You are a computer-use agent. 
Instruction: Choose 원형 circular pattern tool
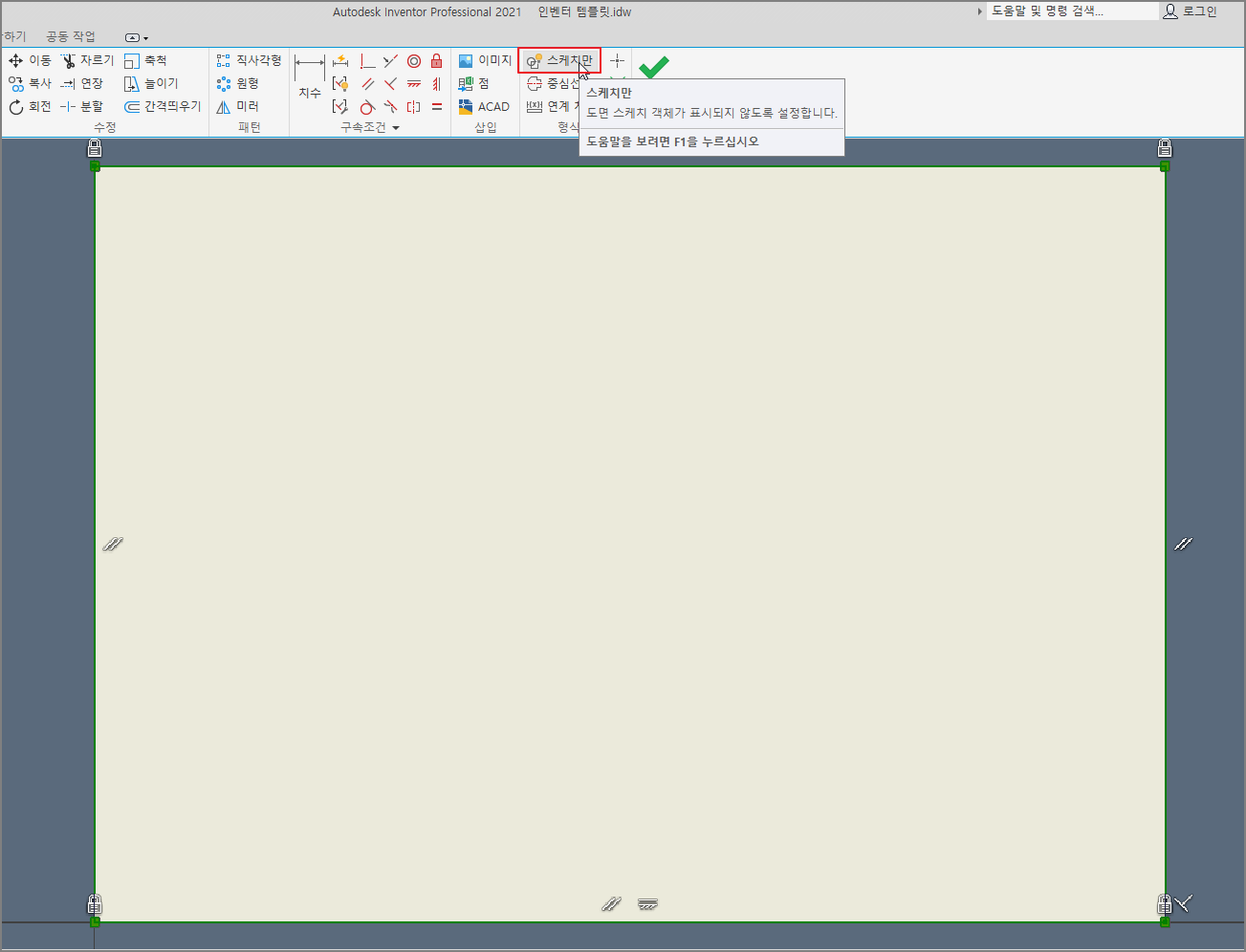click(x=237, y=83)
